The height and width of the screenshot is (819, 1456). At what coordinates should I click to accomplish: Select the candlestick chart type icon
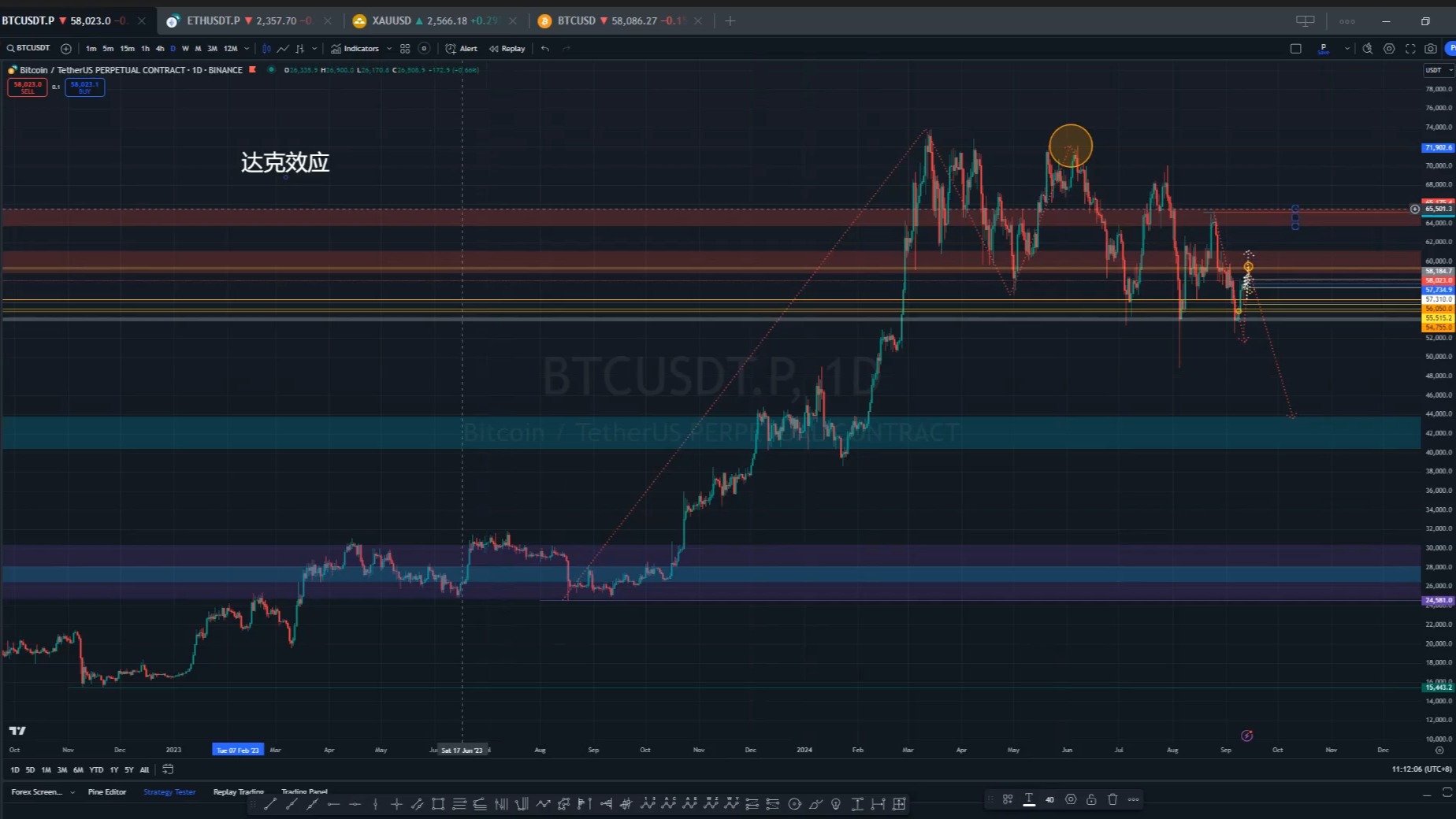click(x=266, y=49)
